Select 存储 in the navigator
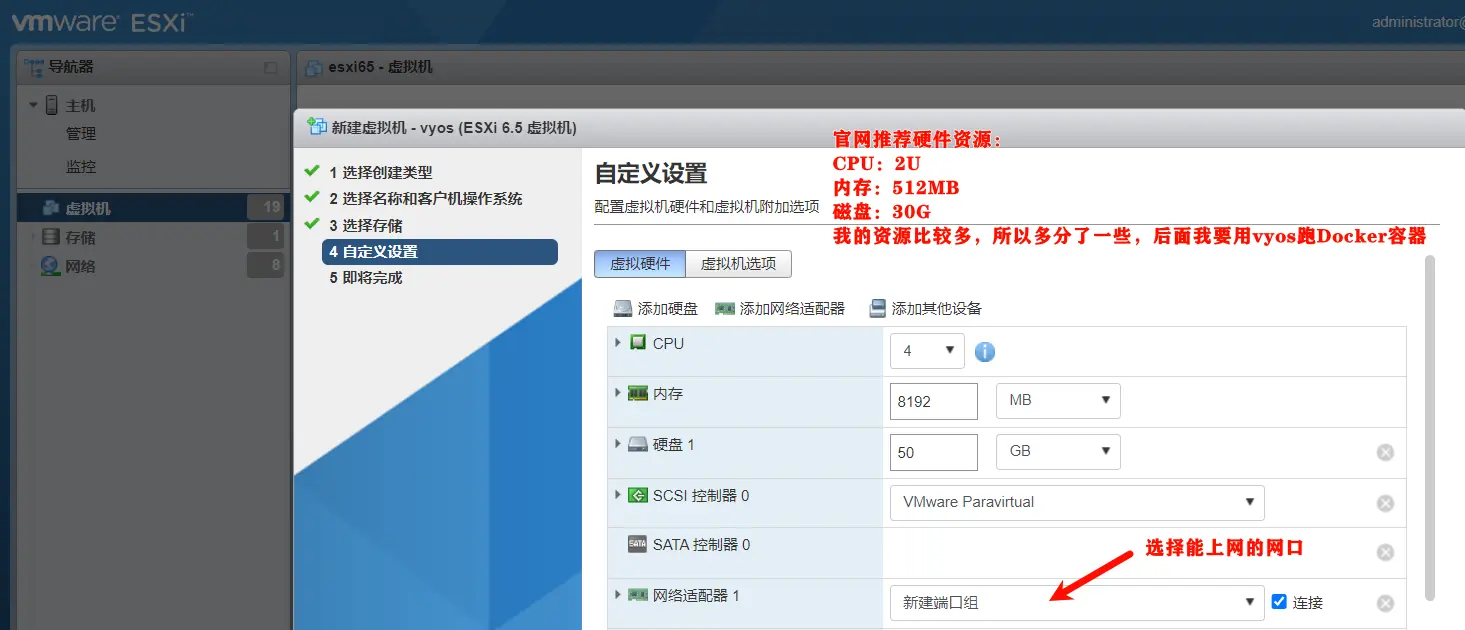 coord(81,237)
